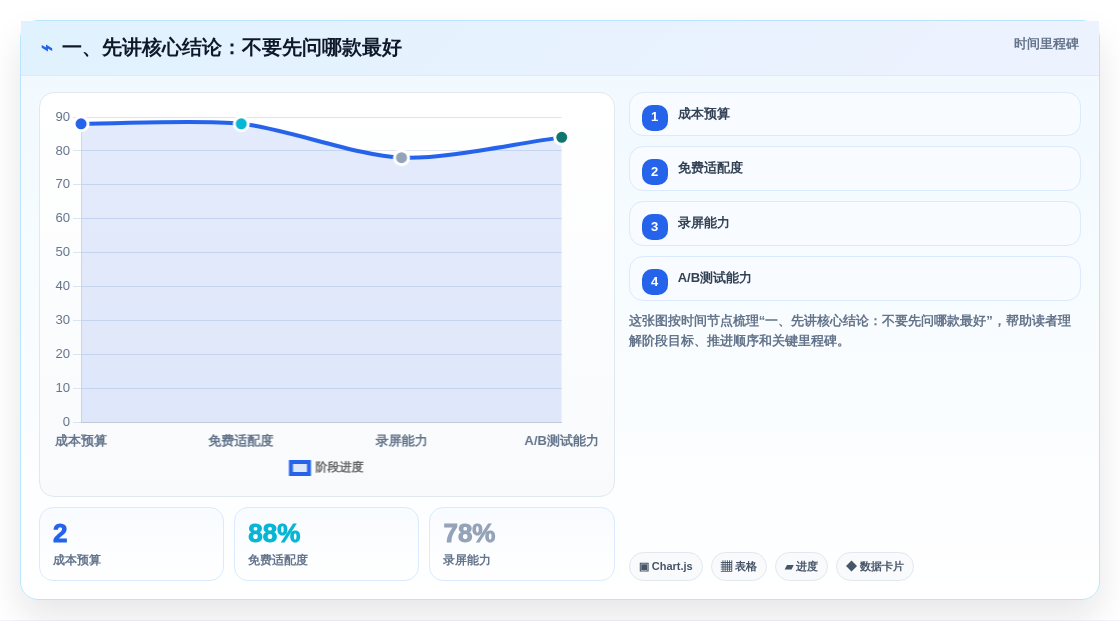
Task: Toggle the 阶段进度 legend color box
Action: [x=300, y=468]
